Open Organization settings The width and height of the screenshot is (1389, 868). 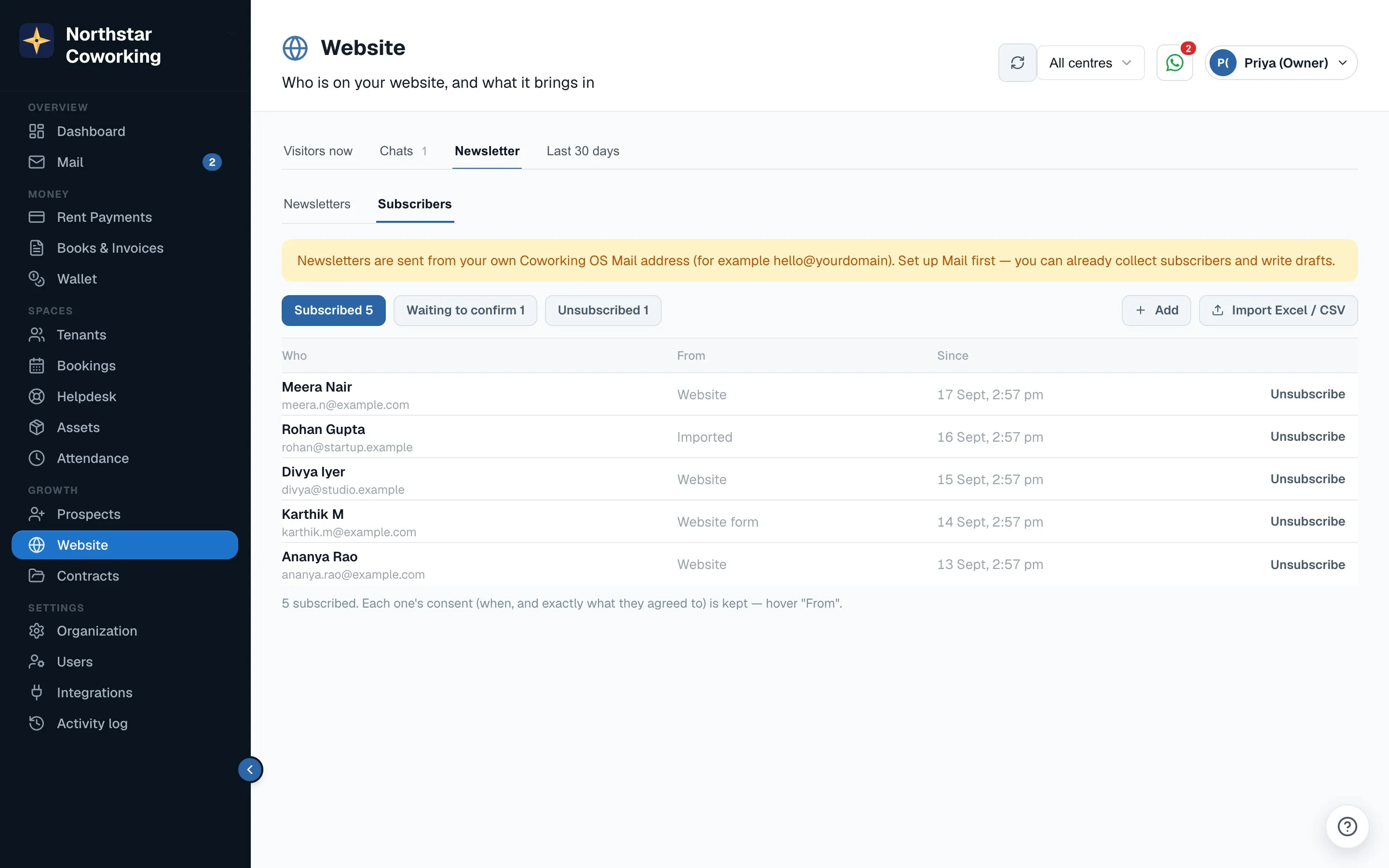click(x=124, y=631)
